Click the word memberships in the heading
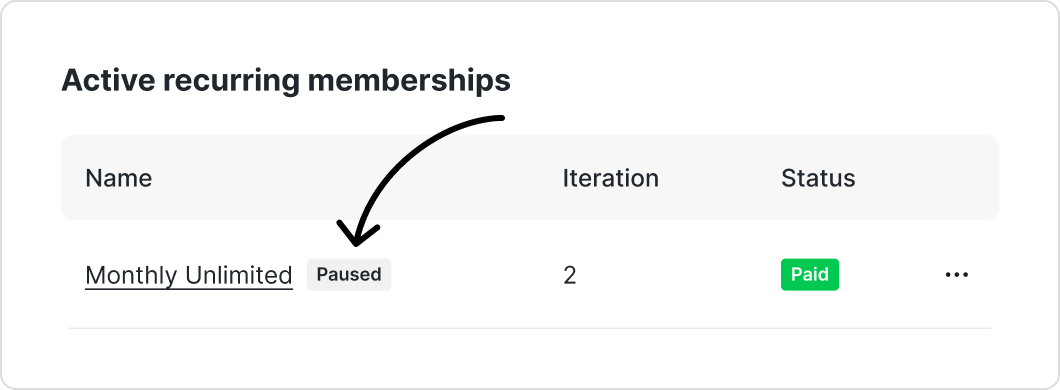 tap(409, 80)
